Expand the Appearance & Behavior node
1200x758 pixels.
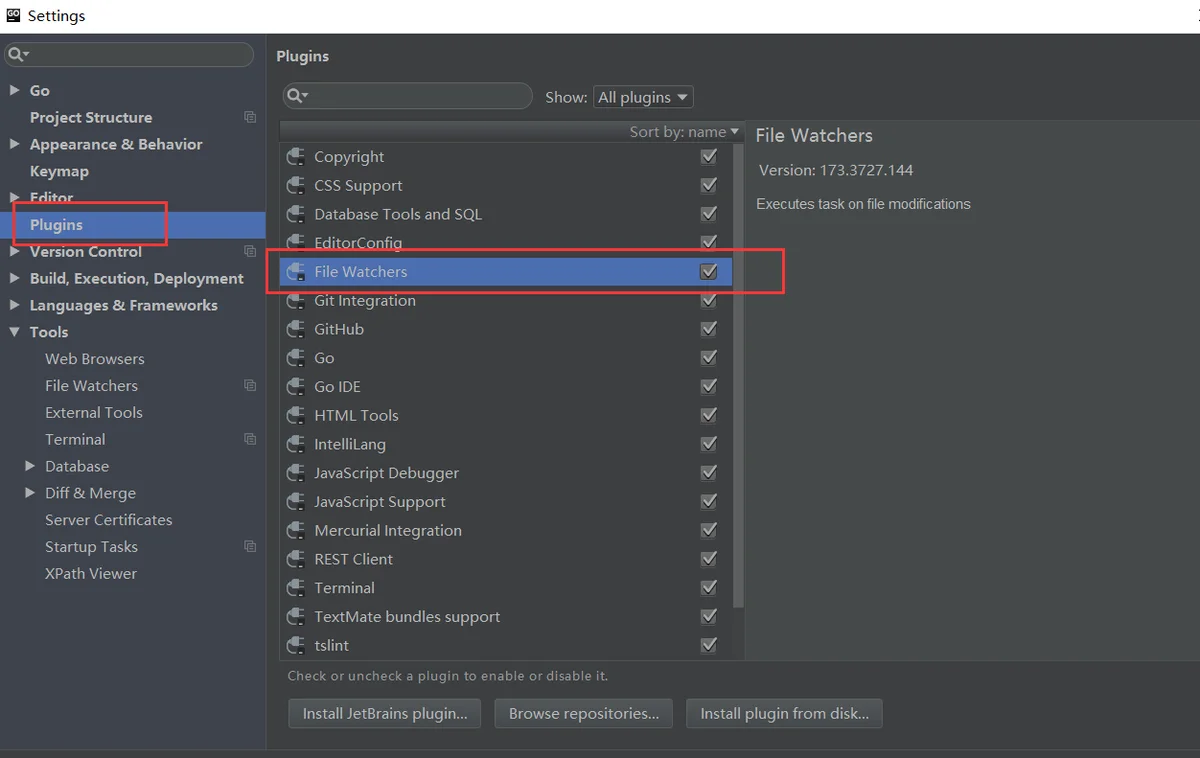click(14, 144)
